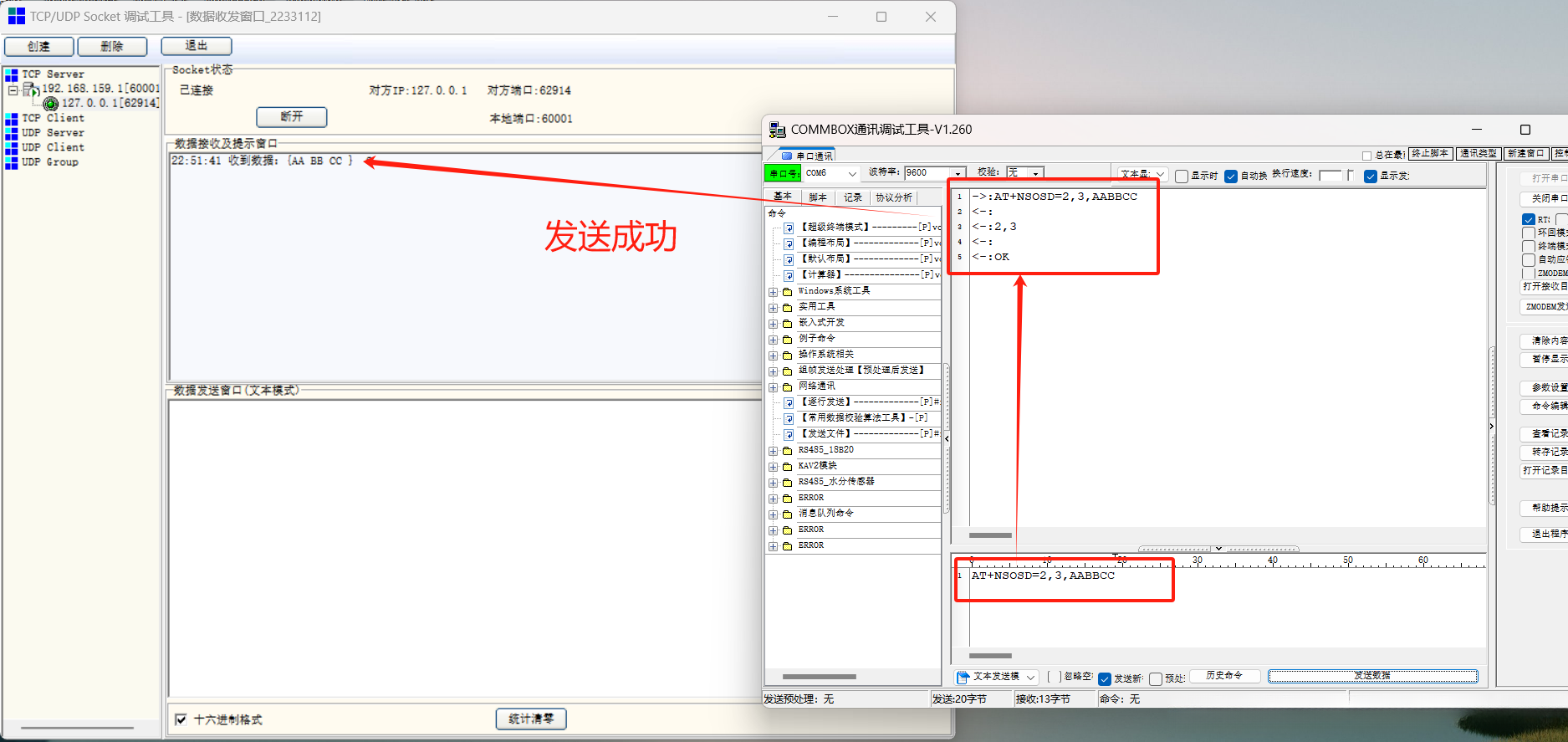The image size is (1568, 742).
Task: Toggle the 显示发 checkbox
Action: [1371, 176]
